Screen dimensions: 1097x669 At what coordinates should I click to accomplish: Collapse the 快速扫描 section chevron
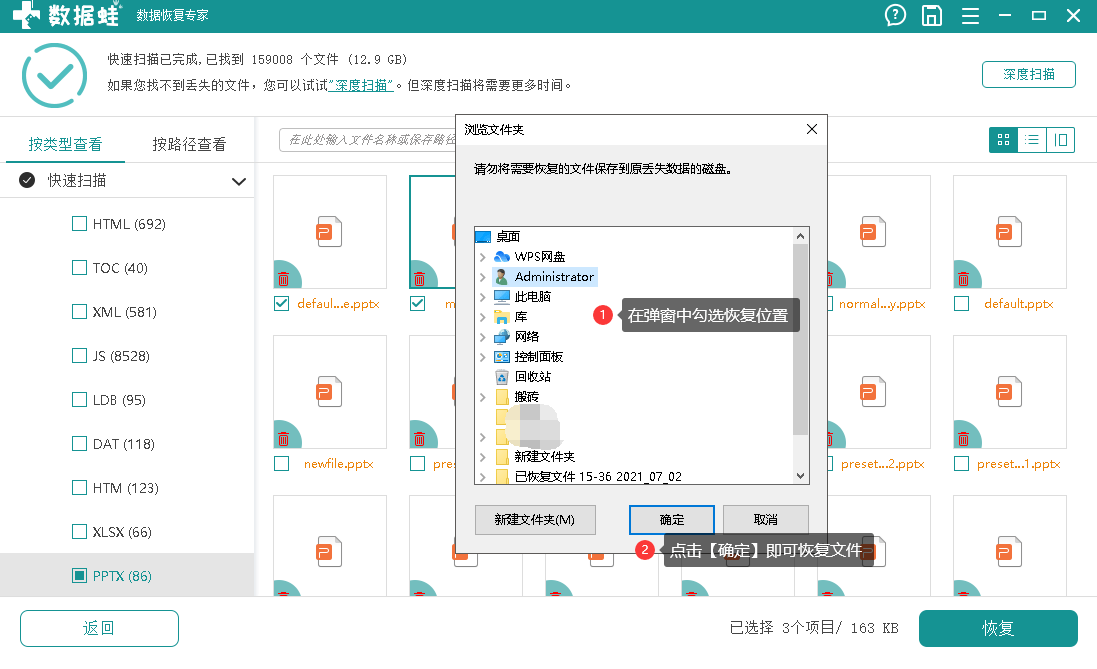click(x=239, y=181)
